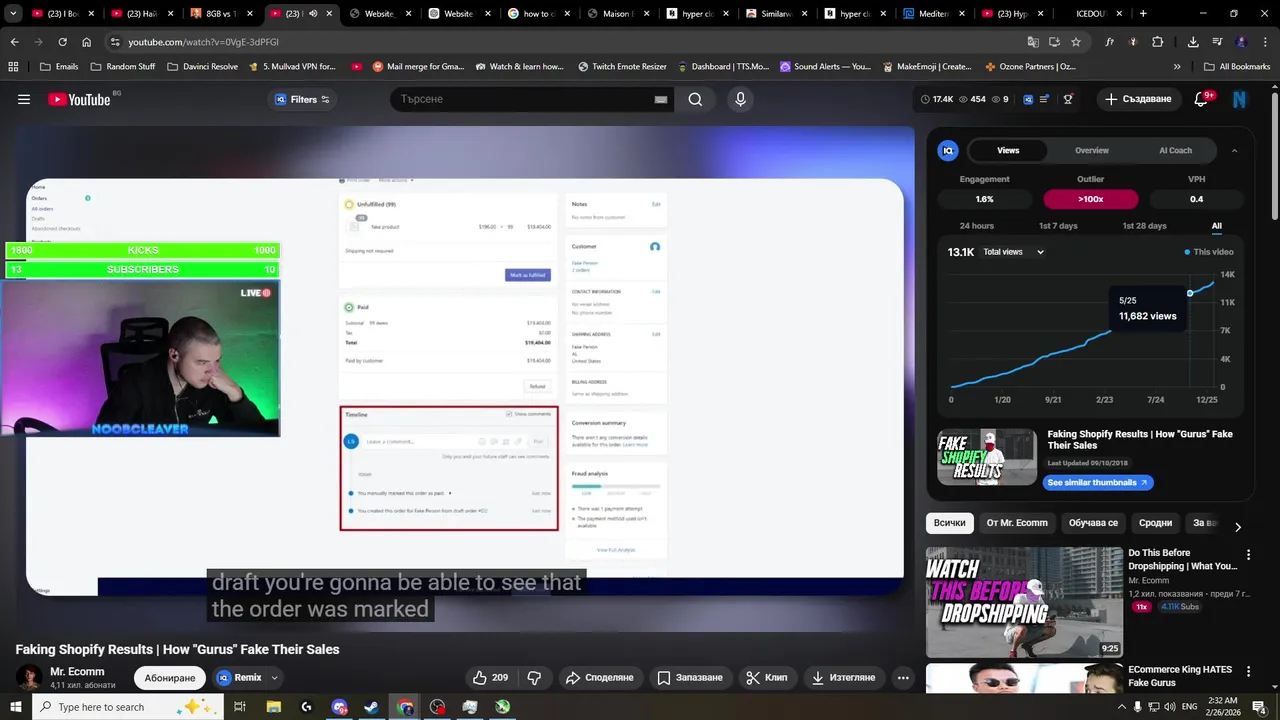Start voice search with the microphone
This screenshot has width=1280, height=720.
pos(740,99)
